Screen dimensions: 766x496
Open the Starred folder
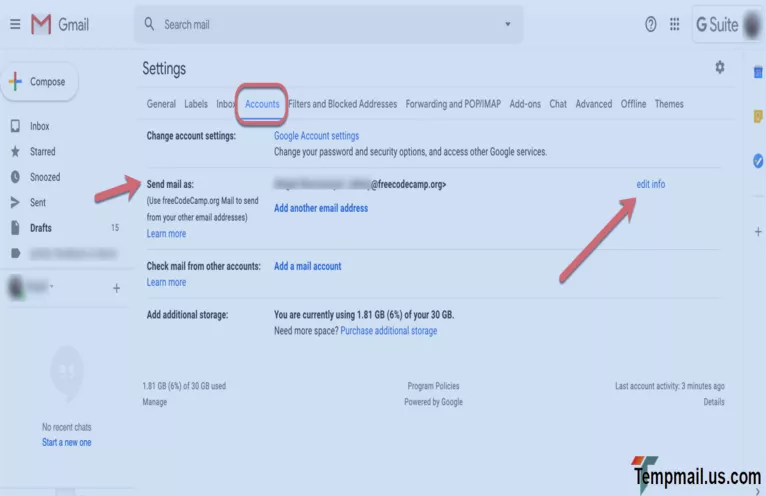coord(42,152)
